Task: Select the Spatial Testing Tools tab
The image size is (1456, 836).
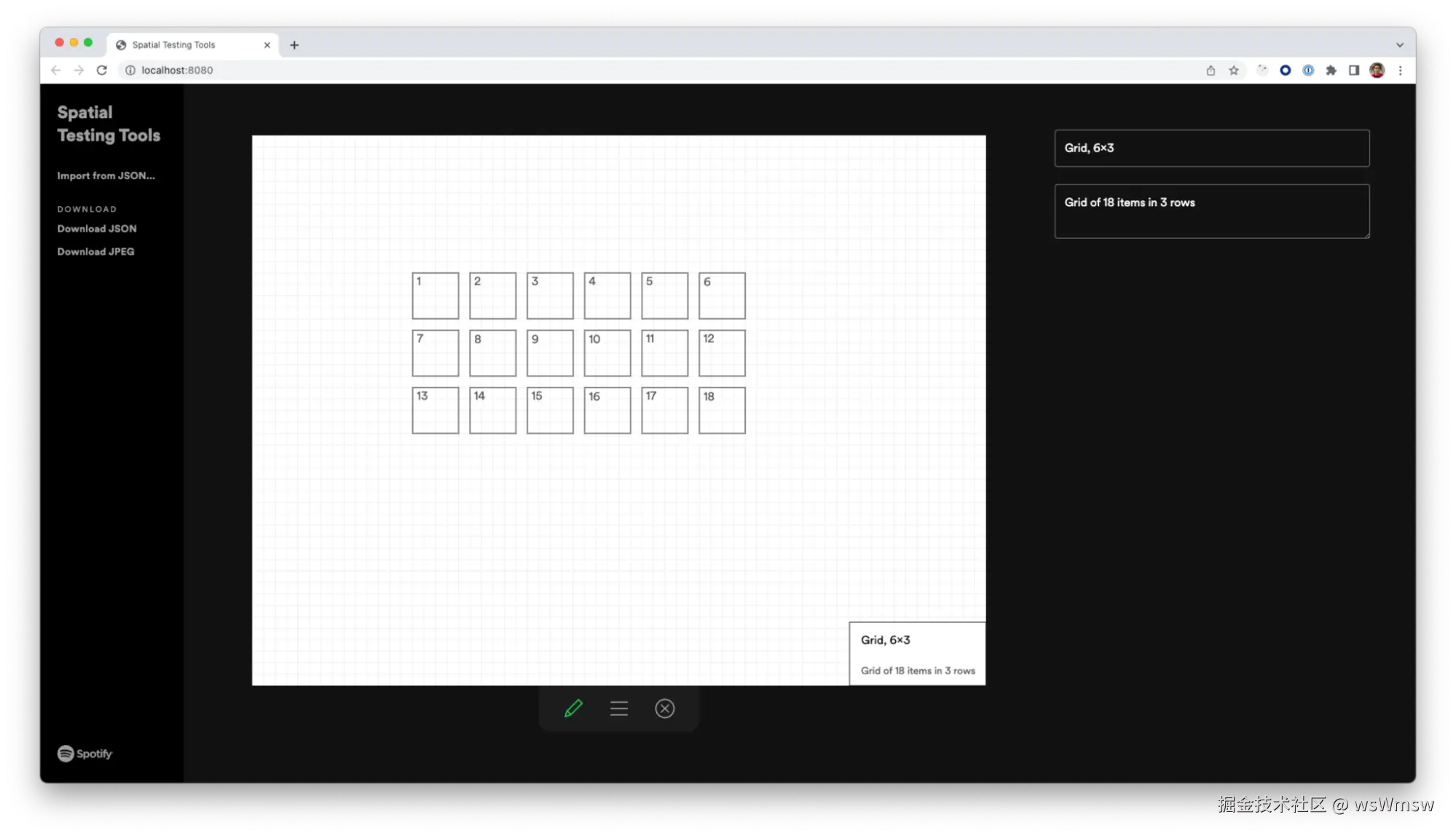Action: pyautogui.click(x=174, y=45)
